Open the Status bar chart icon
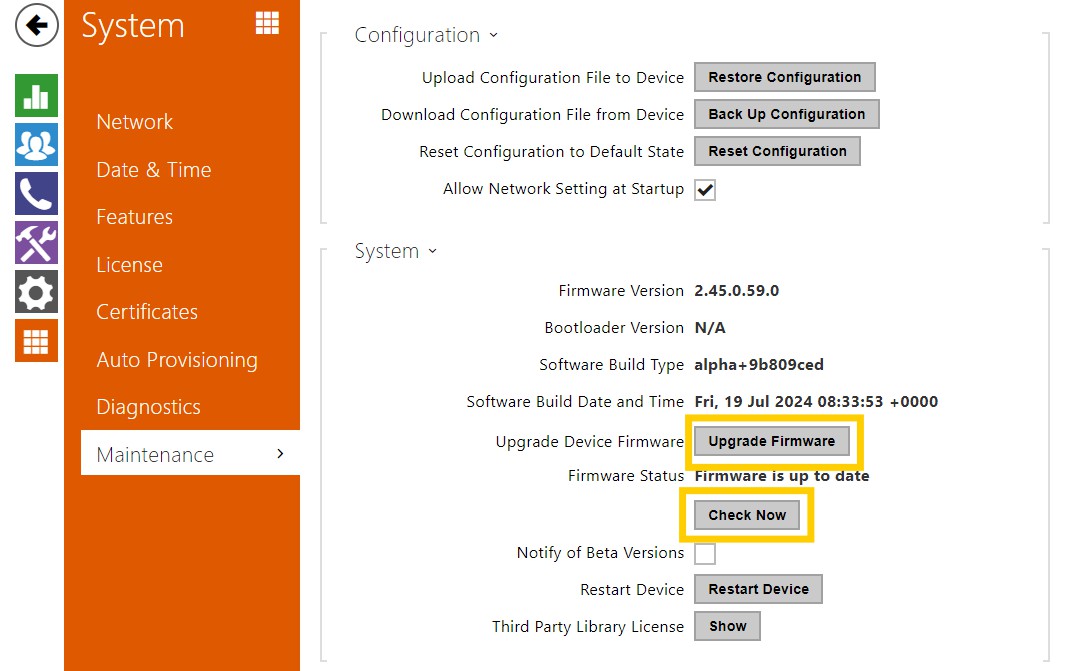Image resolution: width=1066 pixels, height=671 pixels. tap(36, 96)
